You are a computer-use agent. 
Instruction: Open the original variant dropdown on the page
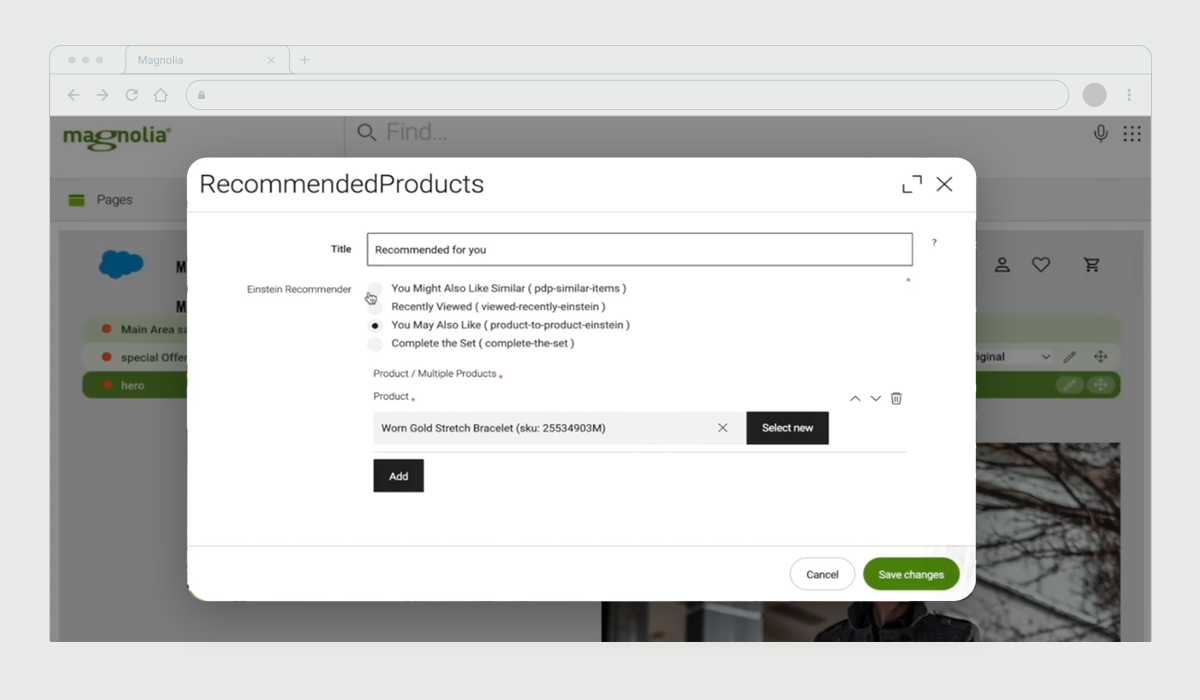[x=1046, y=355]
